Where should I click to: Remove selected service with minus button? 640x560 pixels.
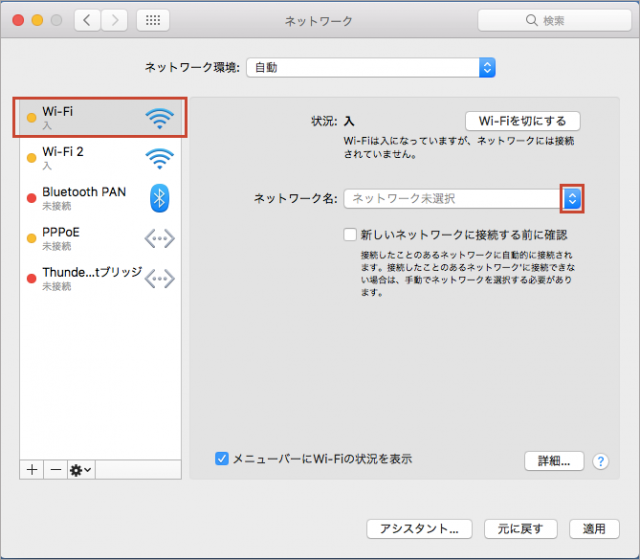tap(56, 469)
